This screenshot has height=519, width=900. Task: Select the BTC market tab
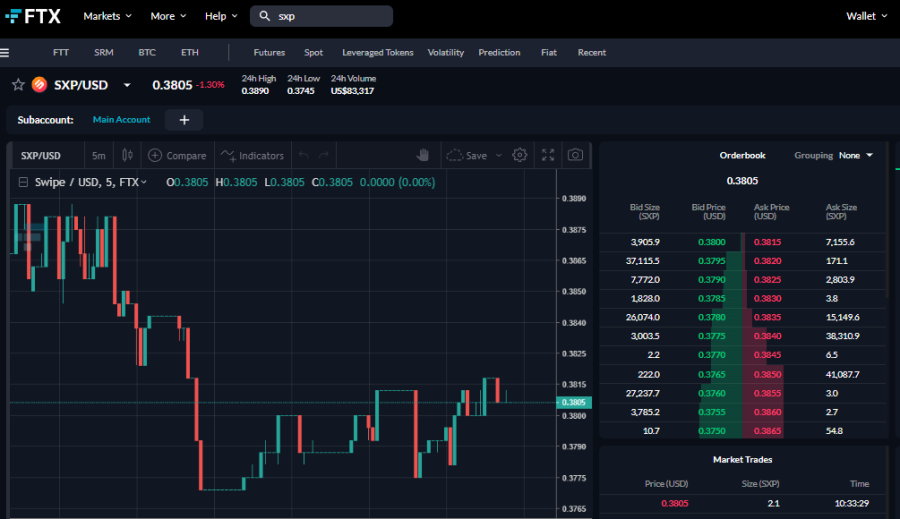click(147, 52)
